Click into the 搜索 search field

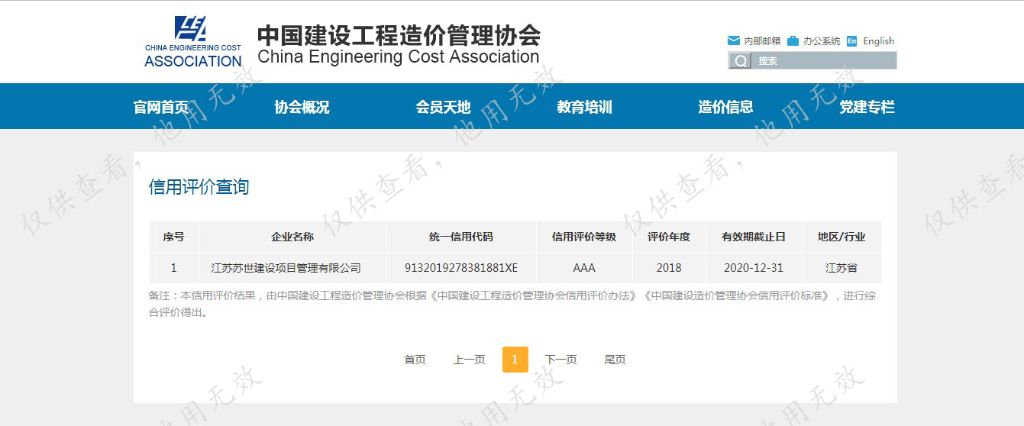[x=824, y=61]
